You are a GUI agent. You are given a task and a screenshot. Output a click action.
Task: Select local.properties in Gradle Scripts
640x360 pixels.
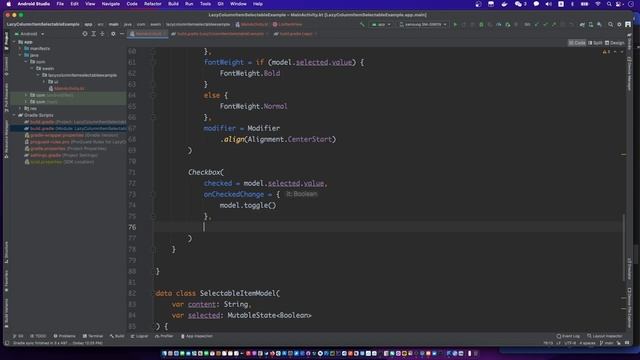[x=59, y=162]
